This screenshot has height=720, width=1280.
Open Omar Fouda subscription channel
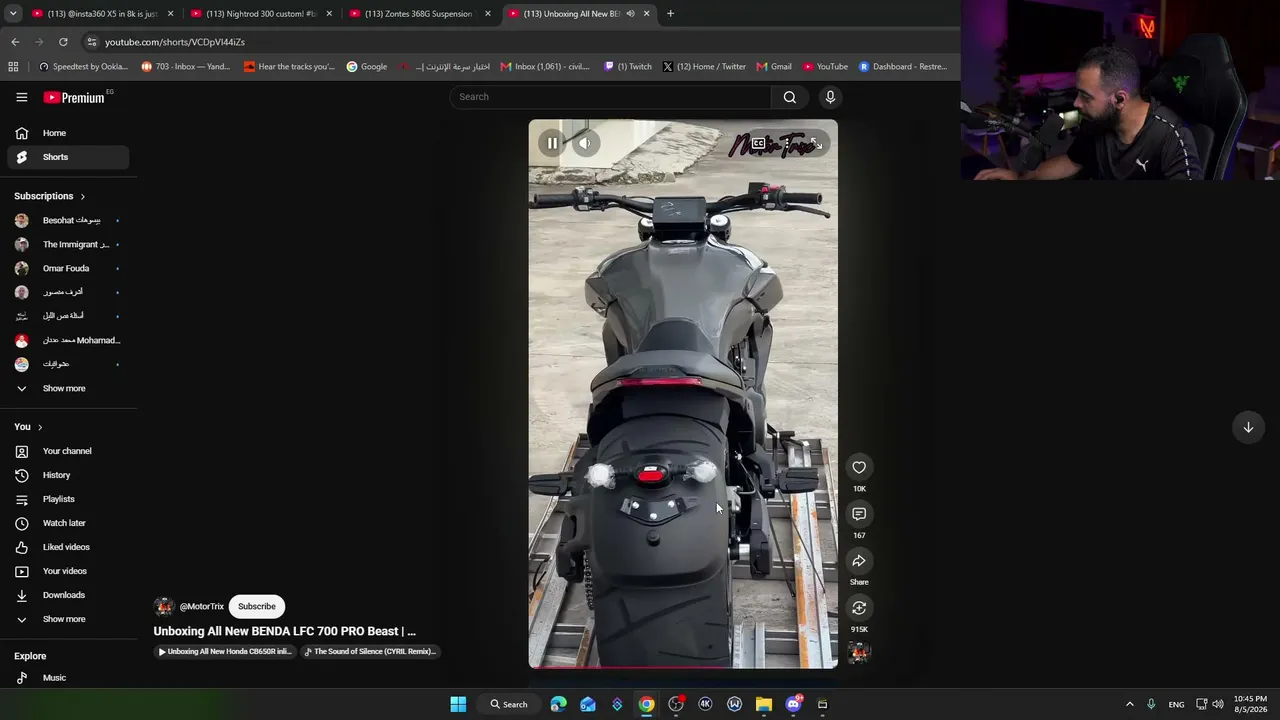pos(68,268)
